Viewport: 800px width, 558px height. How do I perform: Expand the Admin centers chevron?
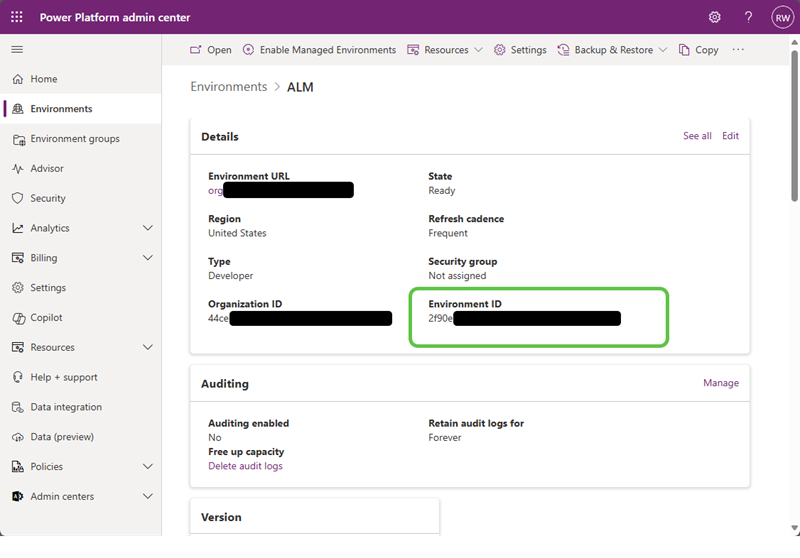148,496
